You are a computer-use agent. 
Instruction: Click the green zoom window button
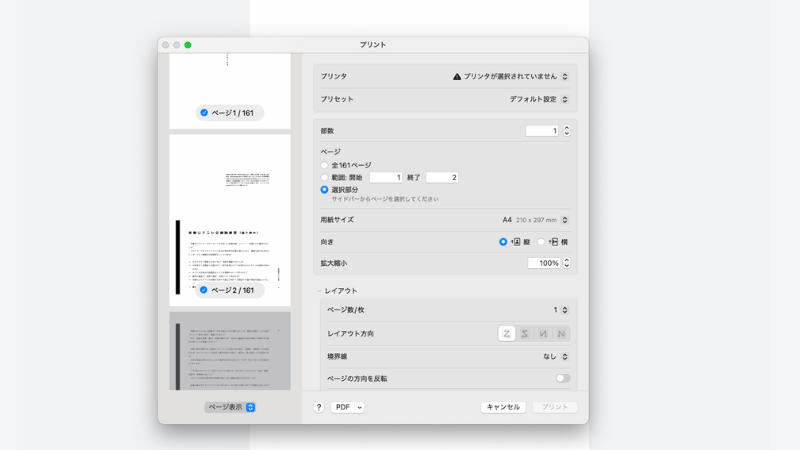[x=188, y=45]
